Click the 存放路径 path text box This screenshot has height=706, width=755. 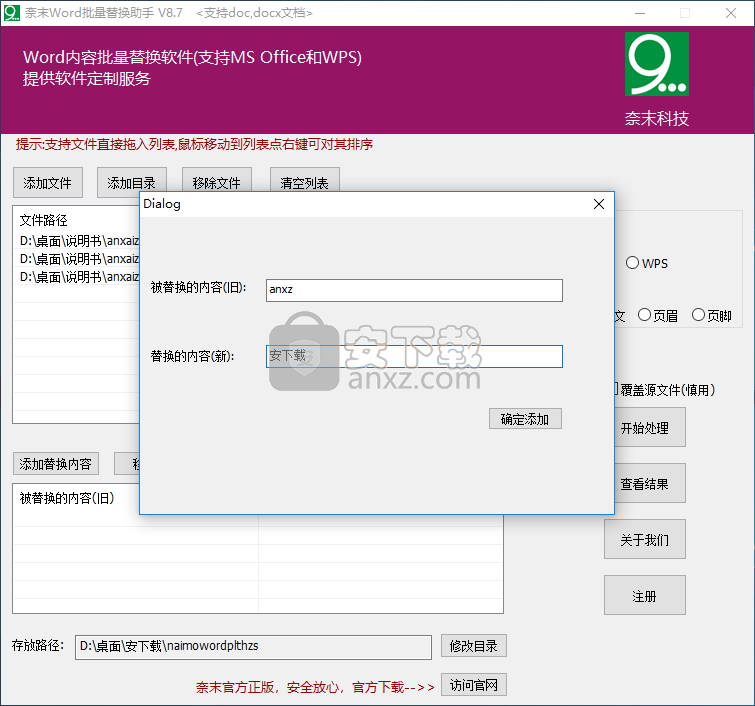click(253, 646)
